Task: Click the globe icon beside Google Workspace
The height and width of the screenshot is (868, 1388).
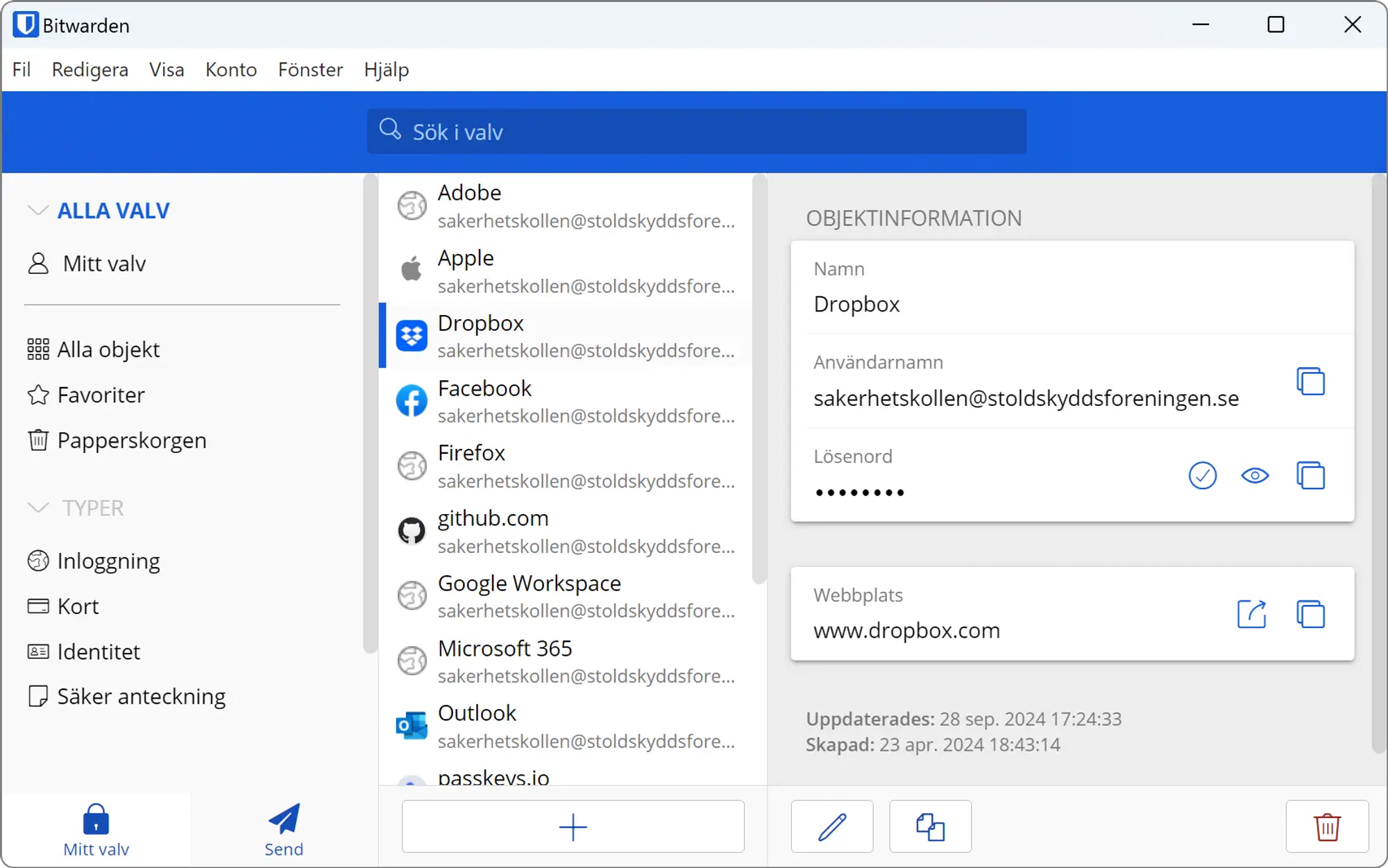Action: [x=412, y=596]
